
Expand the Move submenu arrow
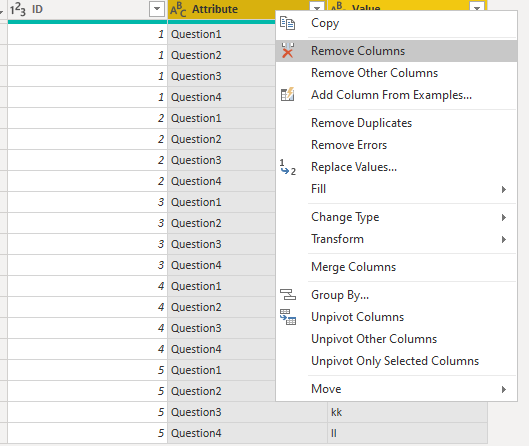(x=504, y=389)
